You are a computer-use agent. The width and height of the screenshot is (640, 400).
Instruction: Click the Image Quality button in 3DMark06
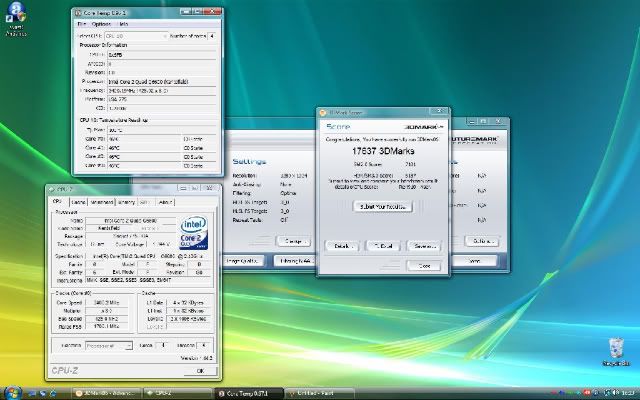coord(242,261)
